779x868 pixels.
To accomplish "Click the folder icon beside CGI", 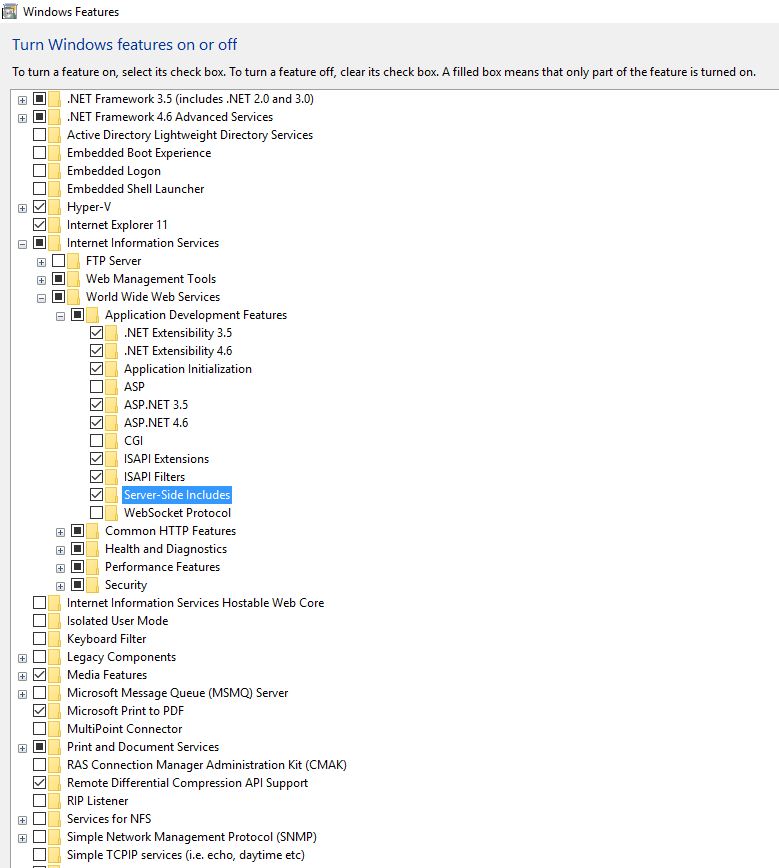I will pos(111,441).
